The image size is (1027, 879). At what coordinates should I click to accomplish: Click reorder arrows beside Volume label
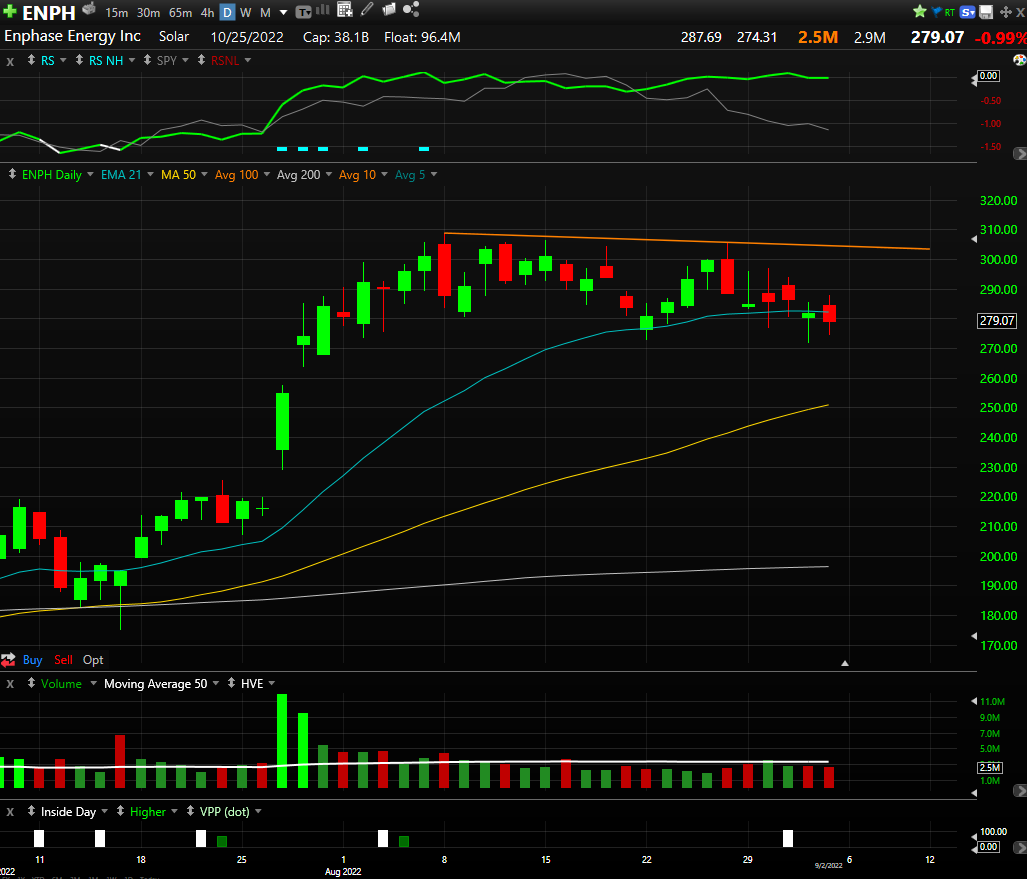pyautogui.click(x=31, y=683)
